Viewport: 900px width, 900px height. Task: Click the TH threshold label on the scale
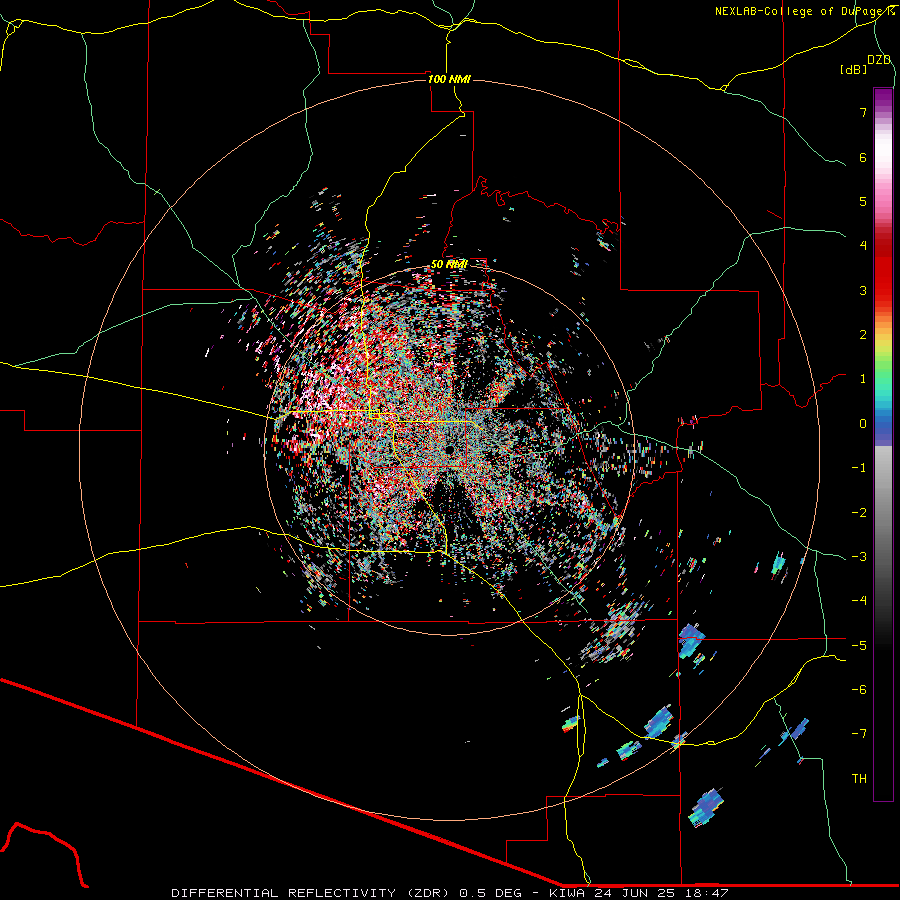coord(859,779)
